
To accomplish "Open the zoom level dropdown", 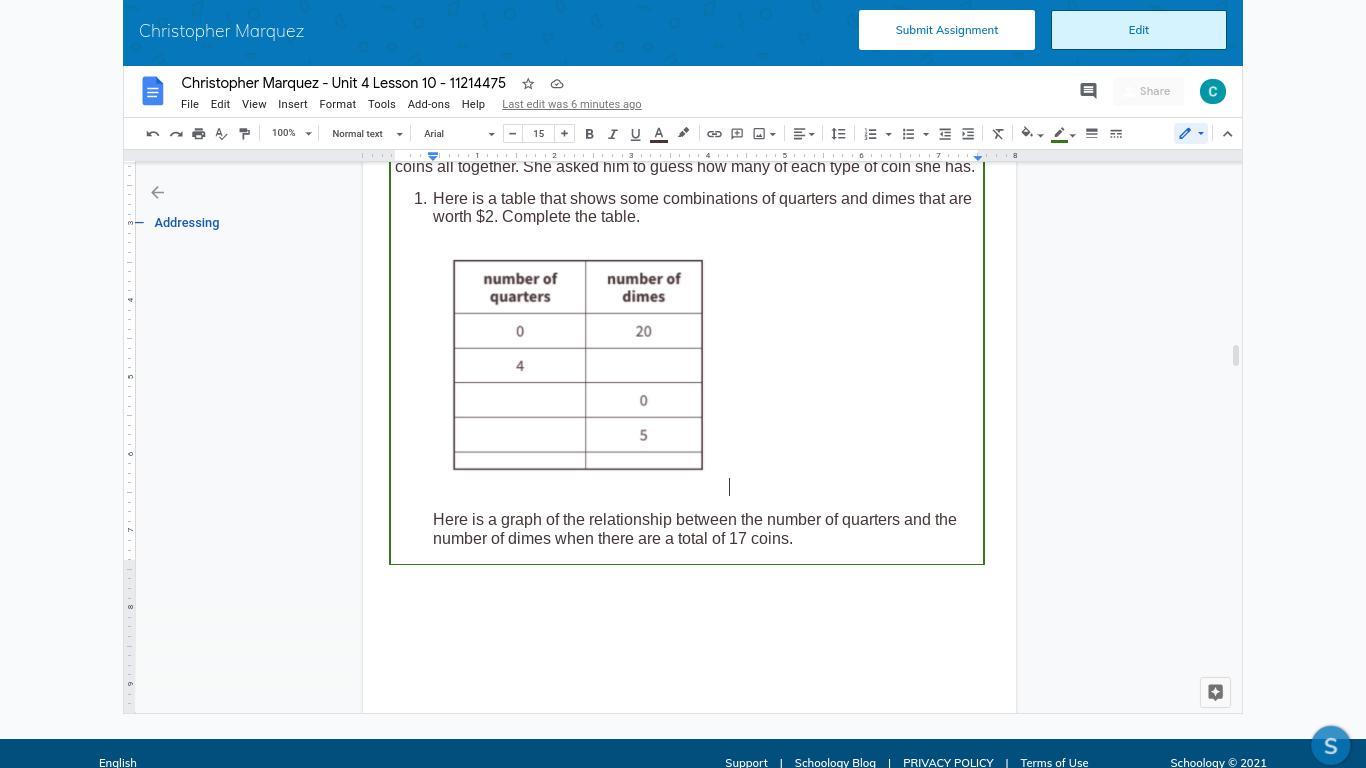I will (x=292, y=134).
